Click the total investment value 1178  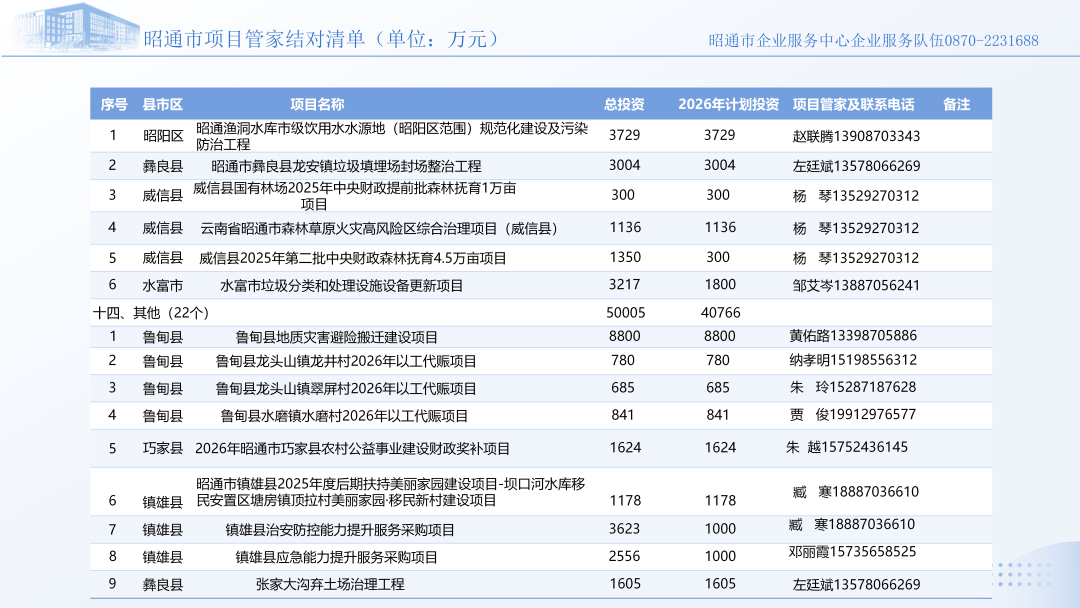[x=625, y=501]
